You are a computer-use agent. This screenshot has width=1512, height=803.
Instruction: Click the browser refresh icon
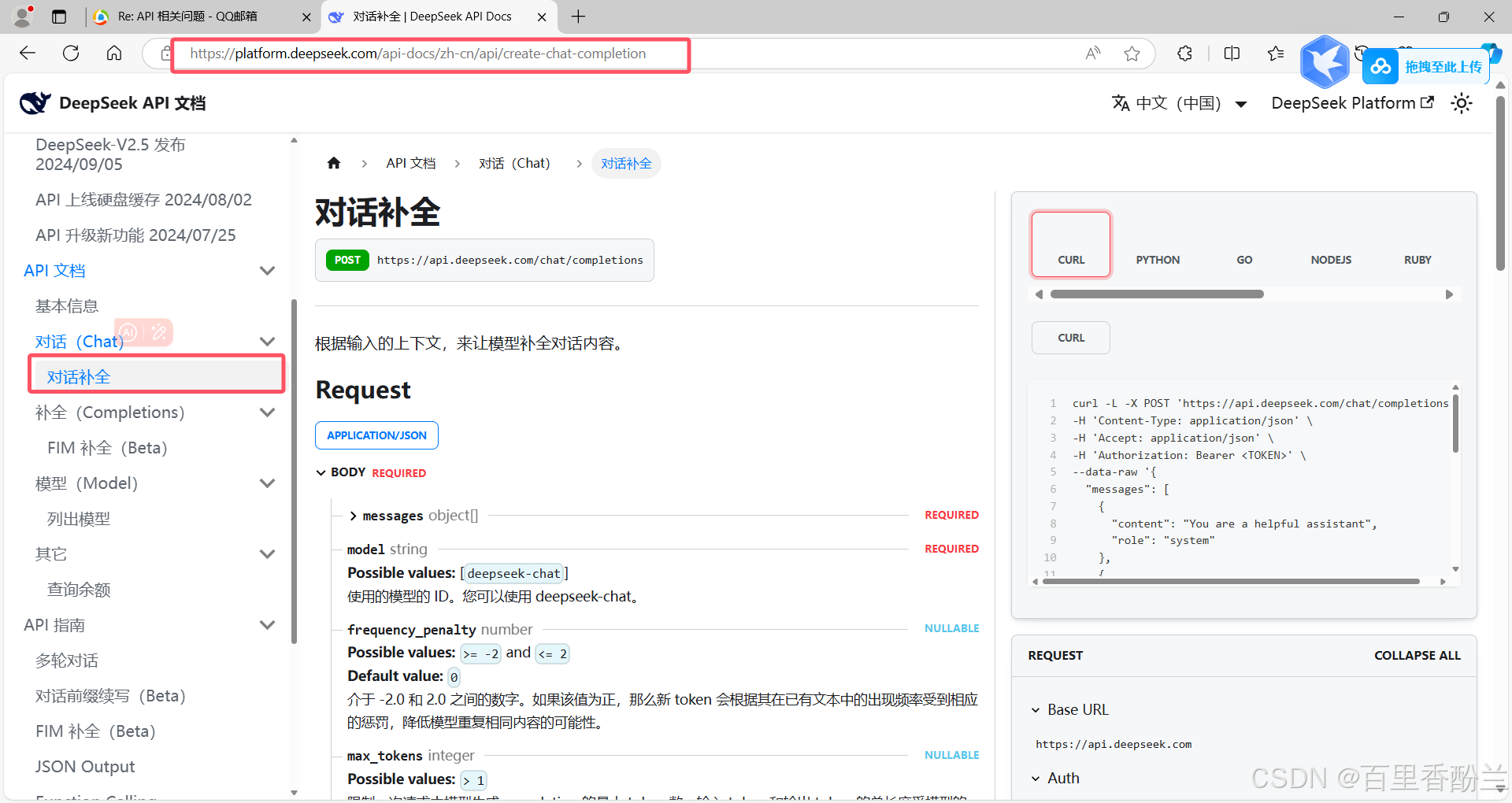point(71,54)
